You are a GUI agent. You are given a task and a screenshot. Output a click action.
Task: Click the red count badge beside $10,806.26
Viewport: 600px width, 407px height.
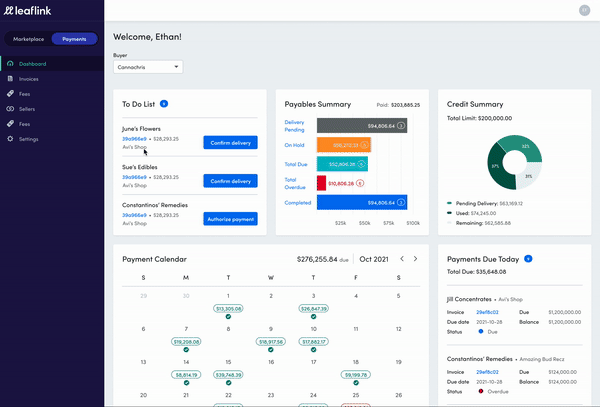pyautogui.click(x=360, y=183)
